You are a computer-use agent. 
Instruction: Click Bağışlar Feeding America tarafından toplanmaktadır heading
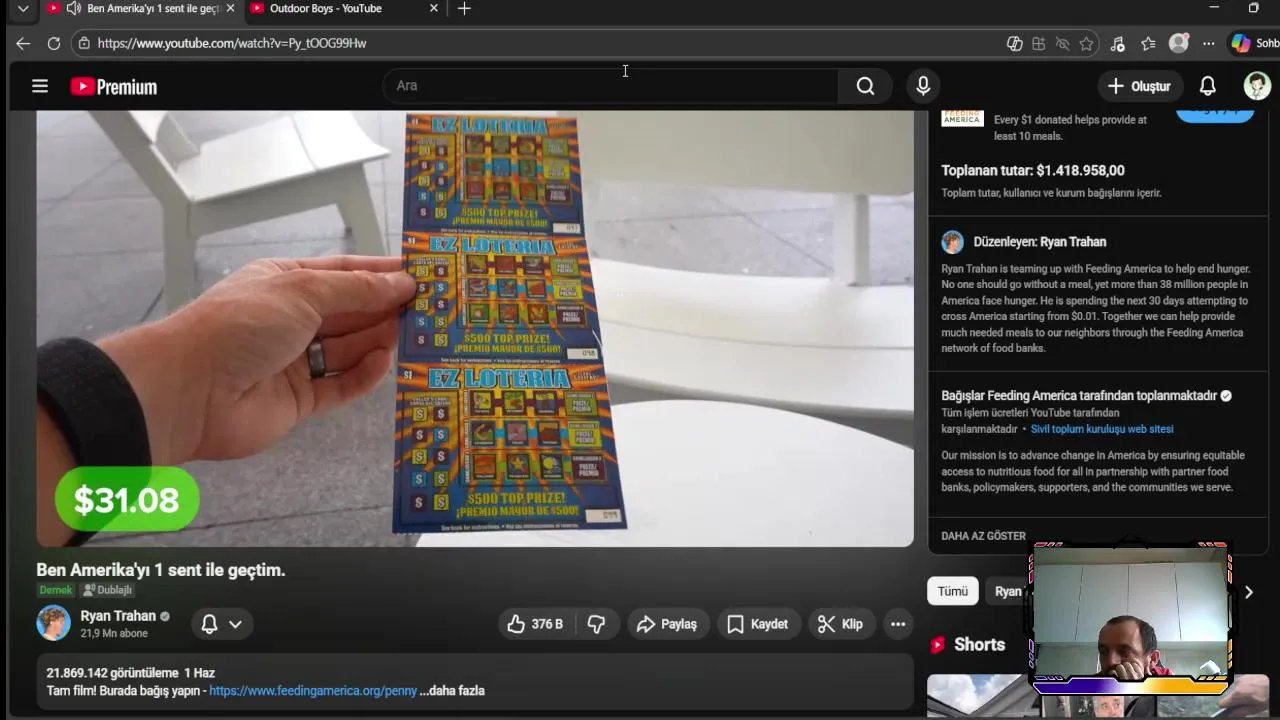pyautogui.click(x=1079, y=396)
